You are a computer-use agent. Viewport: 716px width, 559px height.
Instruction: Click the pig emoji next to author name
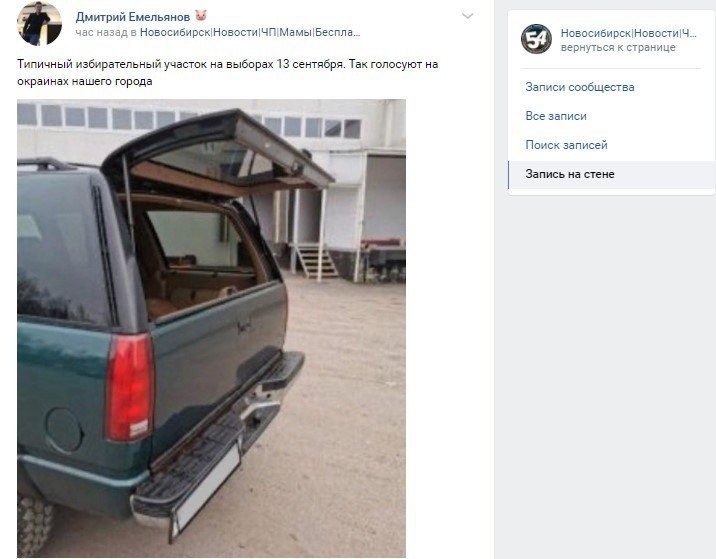tap(201, 16)
